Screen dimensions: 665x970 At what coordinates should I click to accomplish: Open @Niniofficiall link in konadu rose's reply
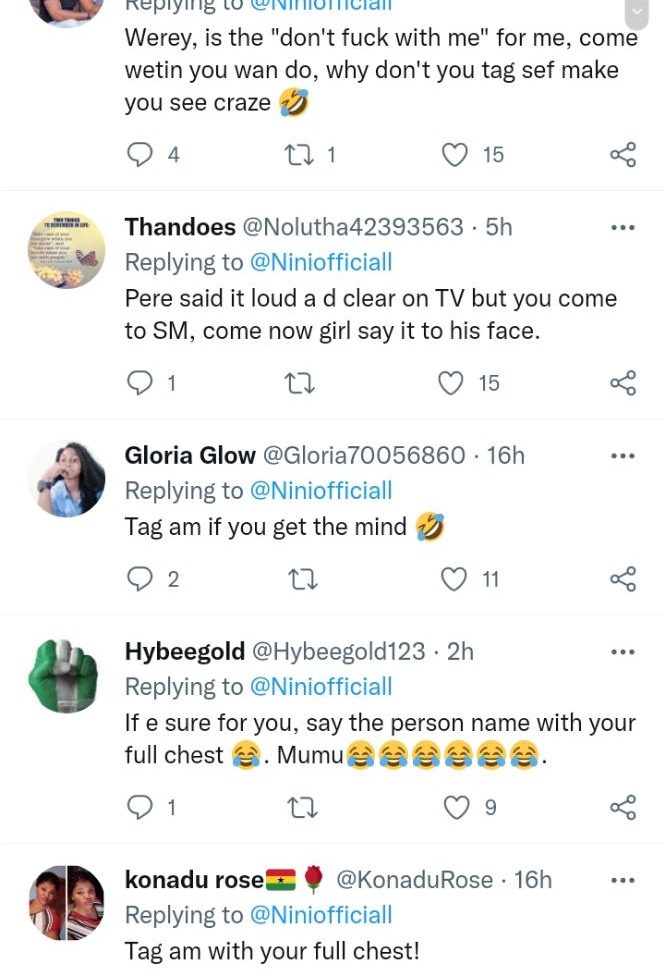point(320,915)
